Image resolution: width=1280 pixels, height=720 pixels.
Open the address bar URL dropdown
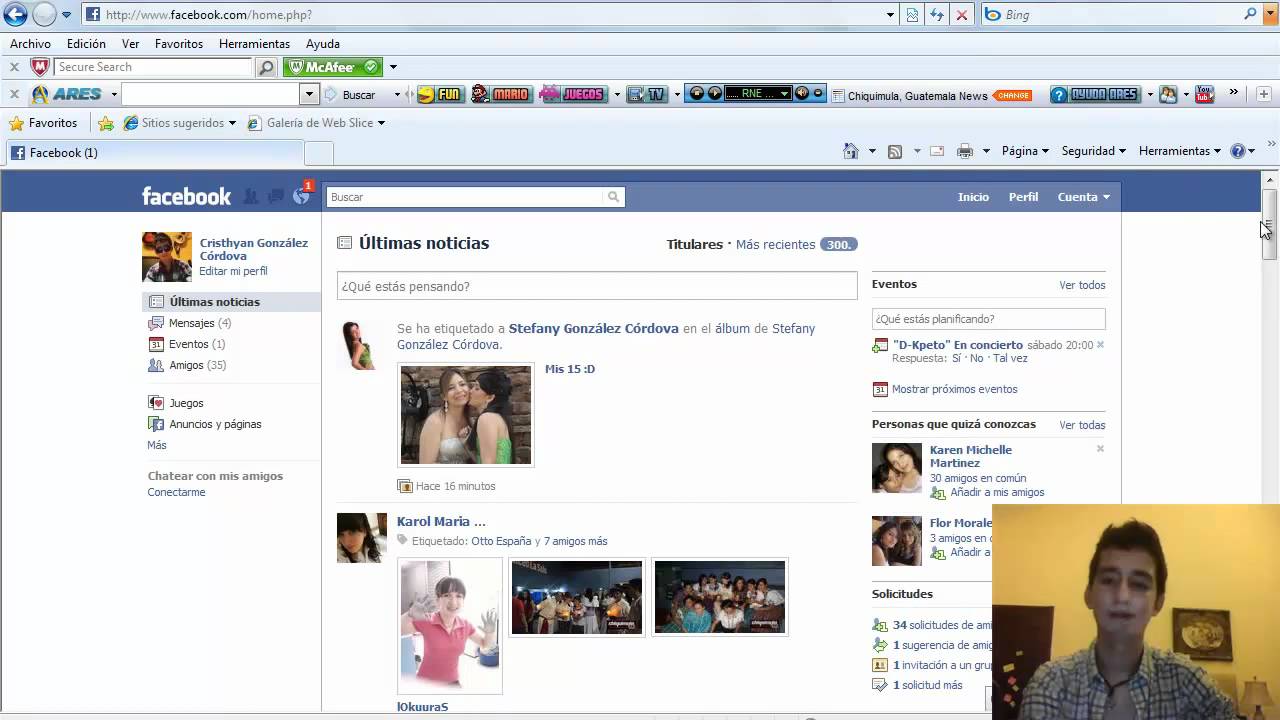(x=890, y=15)
